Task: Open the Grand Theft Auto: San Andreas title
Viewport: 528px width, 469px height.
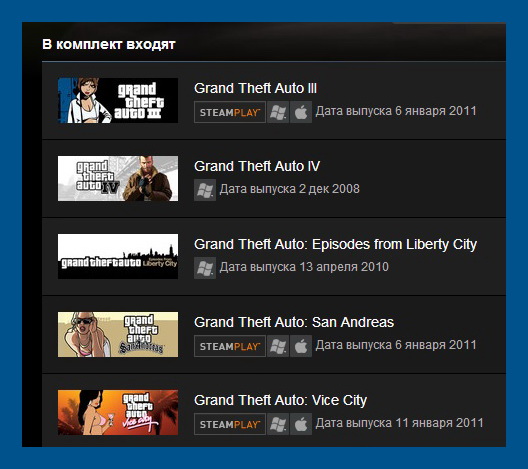Action: pos(294,322)
